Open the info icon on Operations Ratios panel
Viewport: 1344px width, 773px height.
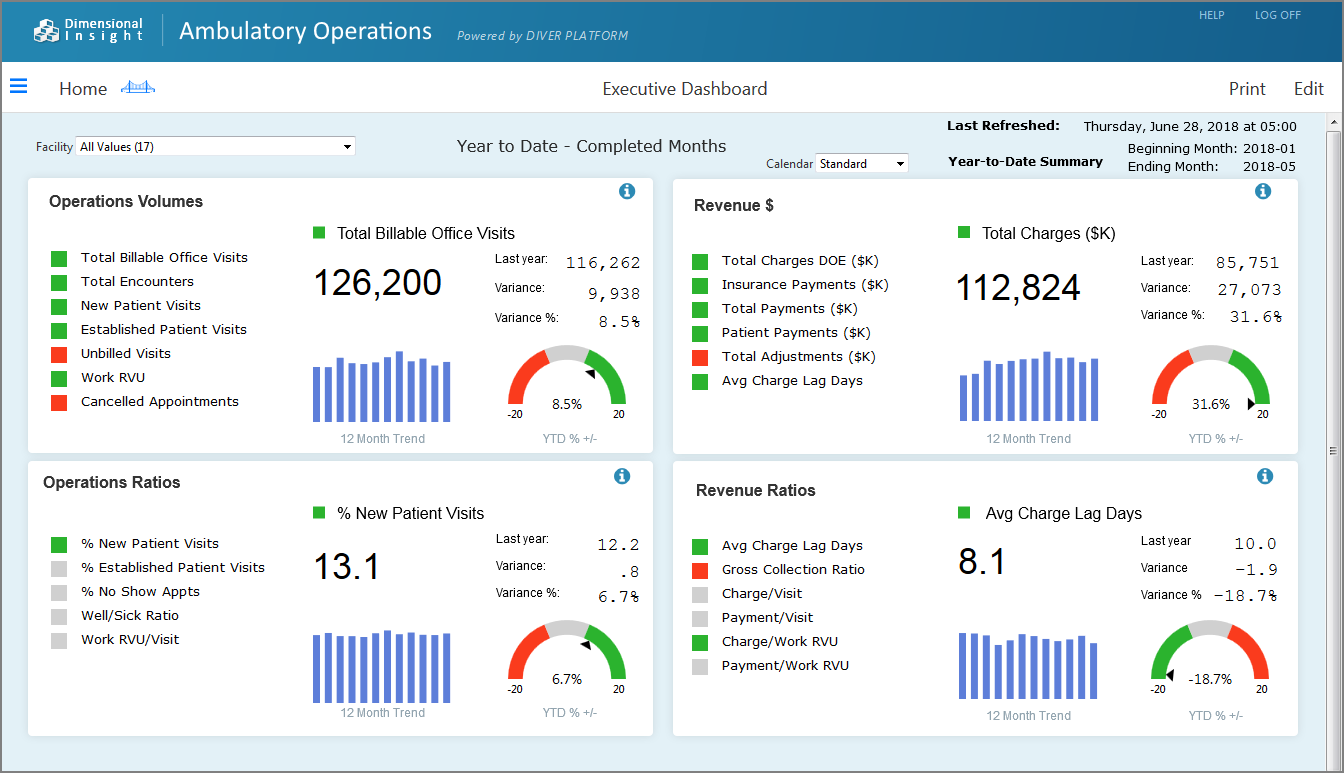(x=622, y=476)
